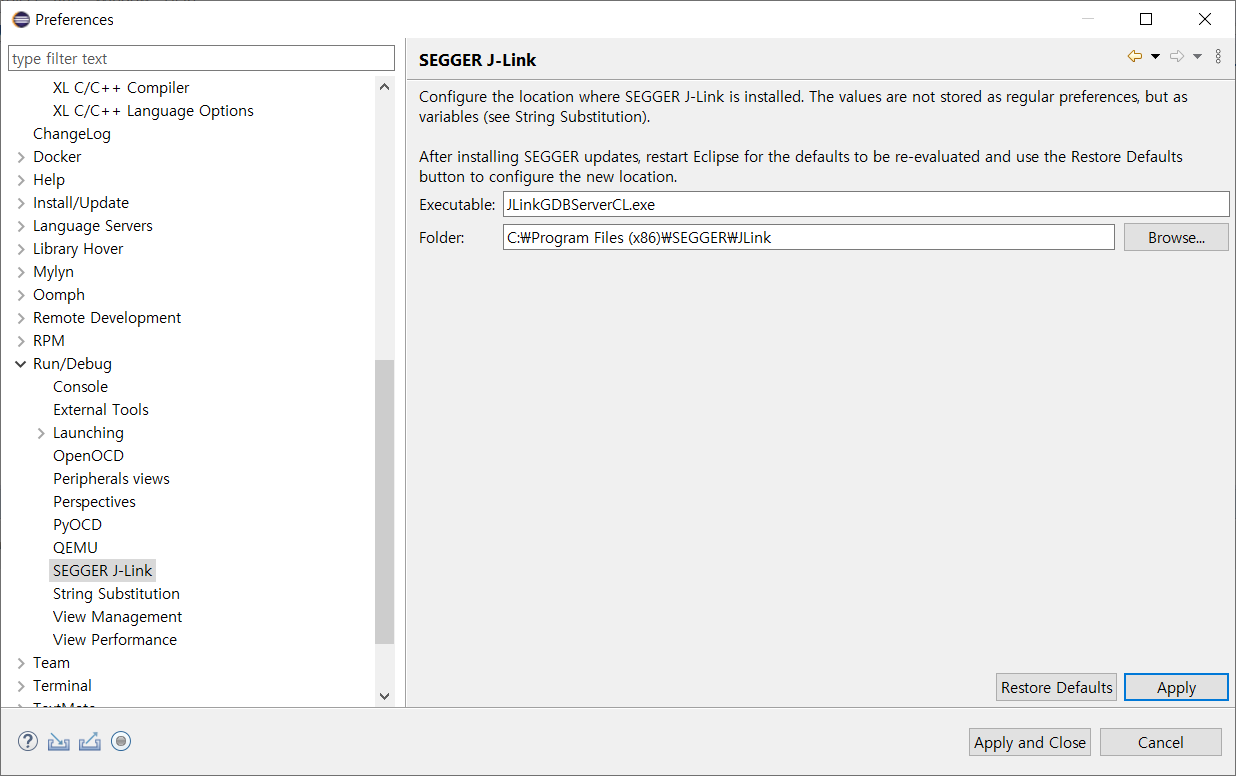
Task: Go back with the yellow arrow
Action: (x=1135, y=56)
